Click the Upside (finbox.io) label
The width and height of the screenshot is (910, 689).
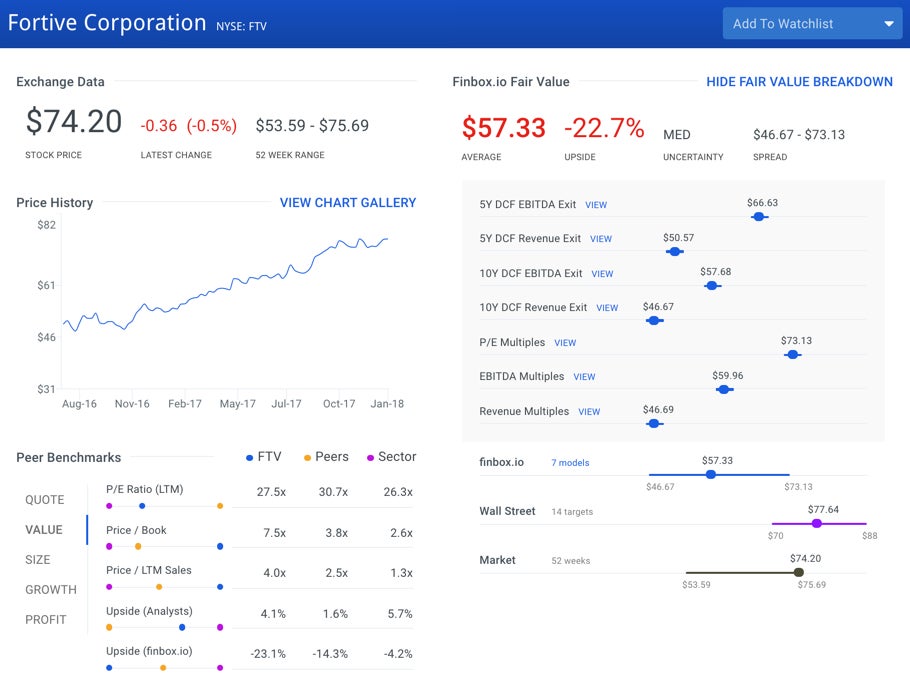coord(149,651)
